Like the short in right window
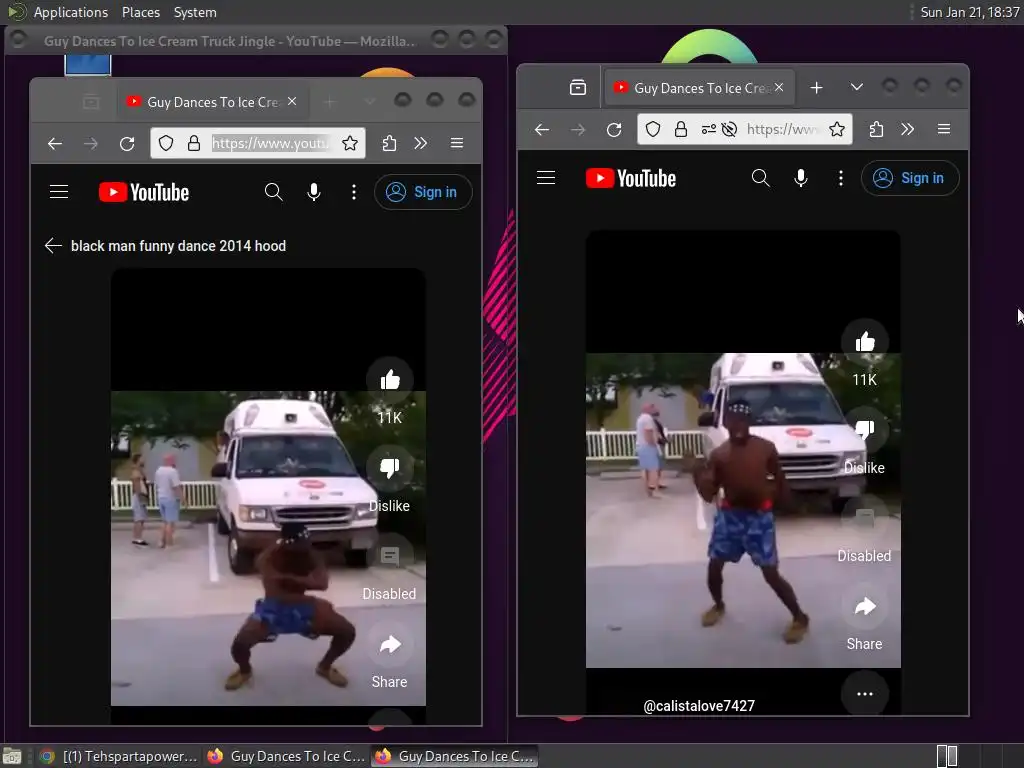The image size is (1024, 768). [865, 342]
